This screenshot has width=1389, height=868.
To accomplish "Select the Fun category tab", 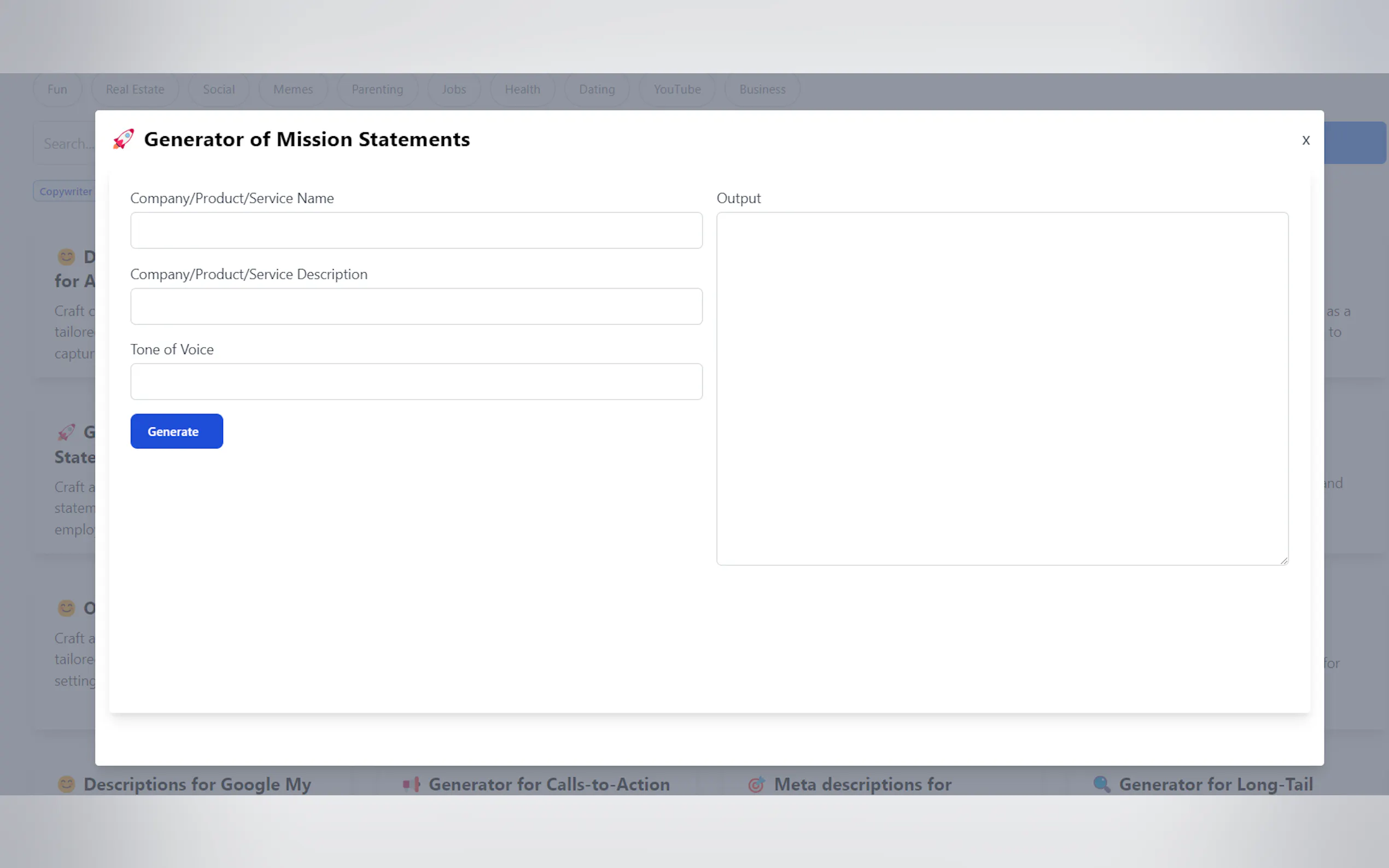I will [x=57, y=90].
